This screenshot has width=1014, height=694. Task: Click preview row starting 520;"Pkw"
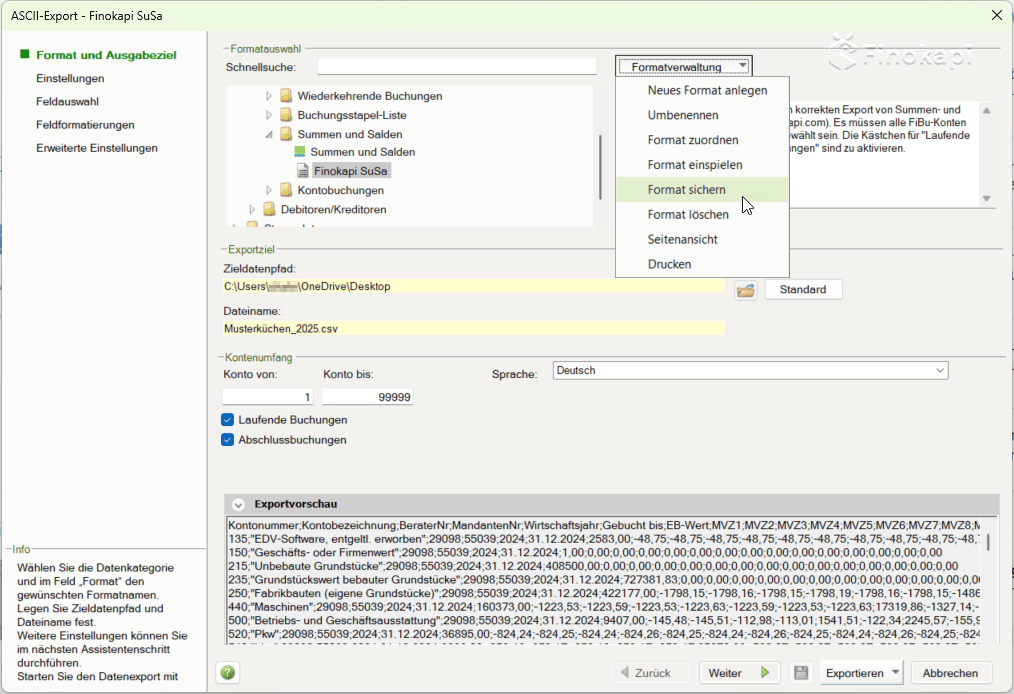point(604,634)
